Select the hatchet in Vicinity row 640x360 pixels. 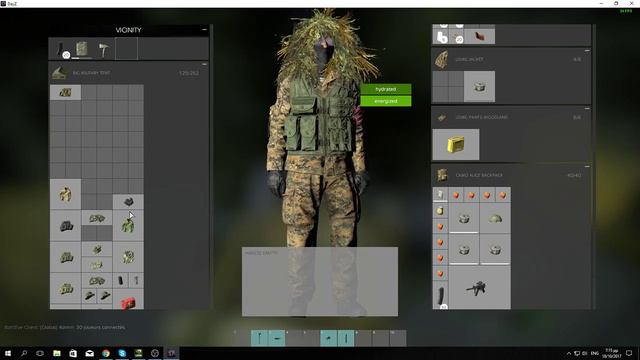click(103, 49)
